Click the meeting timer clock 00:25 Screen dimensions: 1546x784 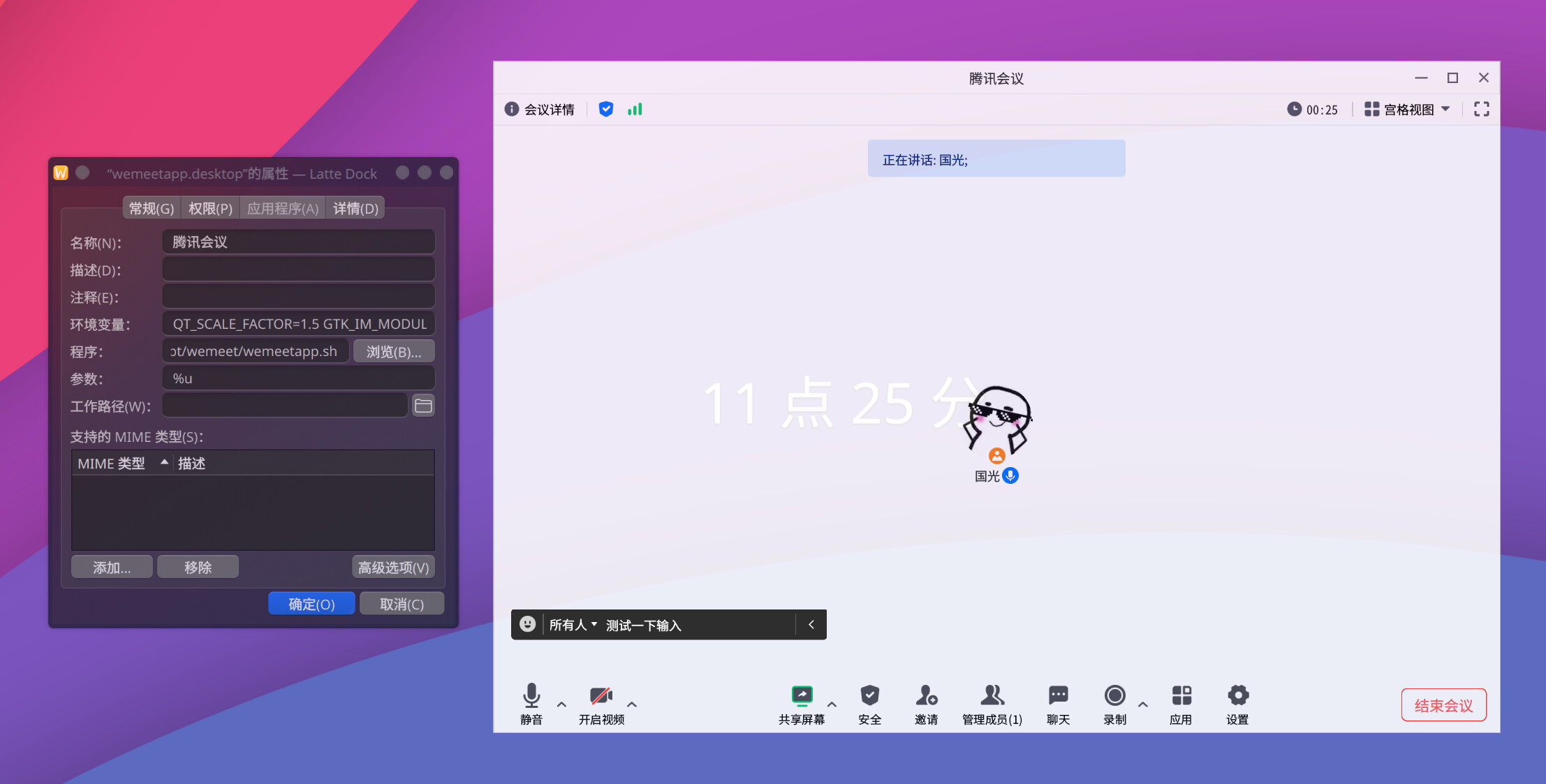pos(1313,110)
